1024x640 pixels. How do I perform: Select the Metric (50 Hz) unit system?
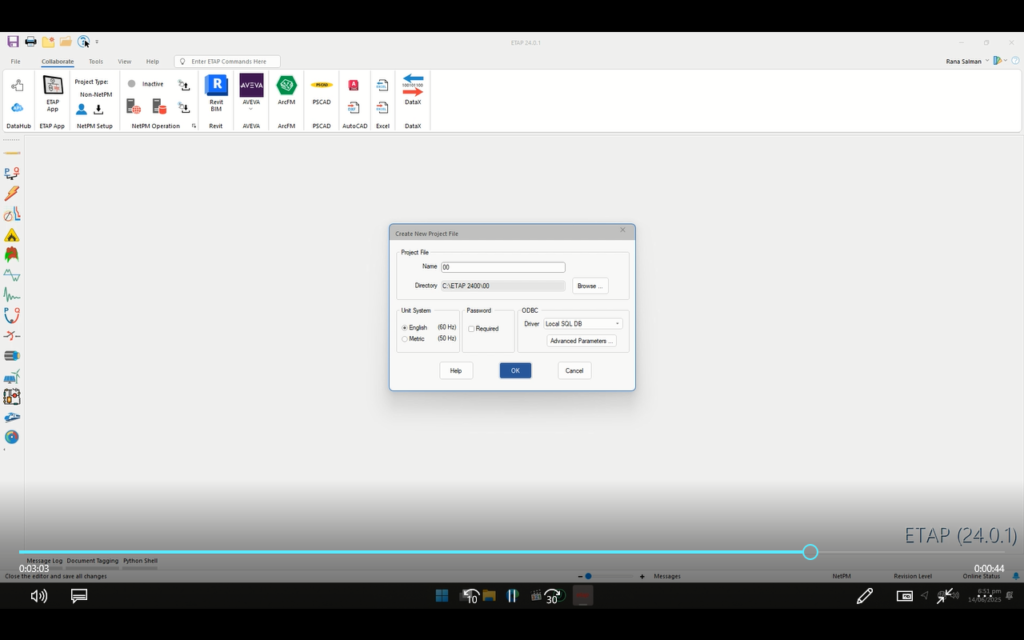click(404, 339)
